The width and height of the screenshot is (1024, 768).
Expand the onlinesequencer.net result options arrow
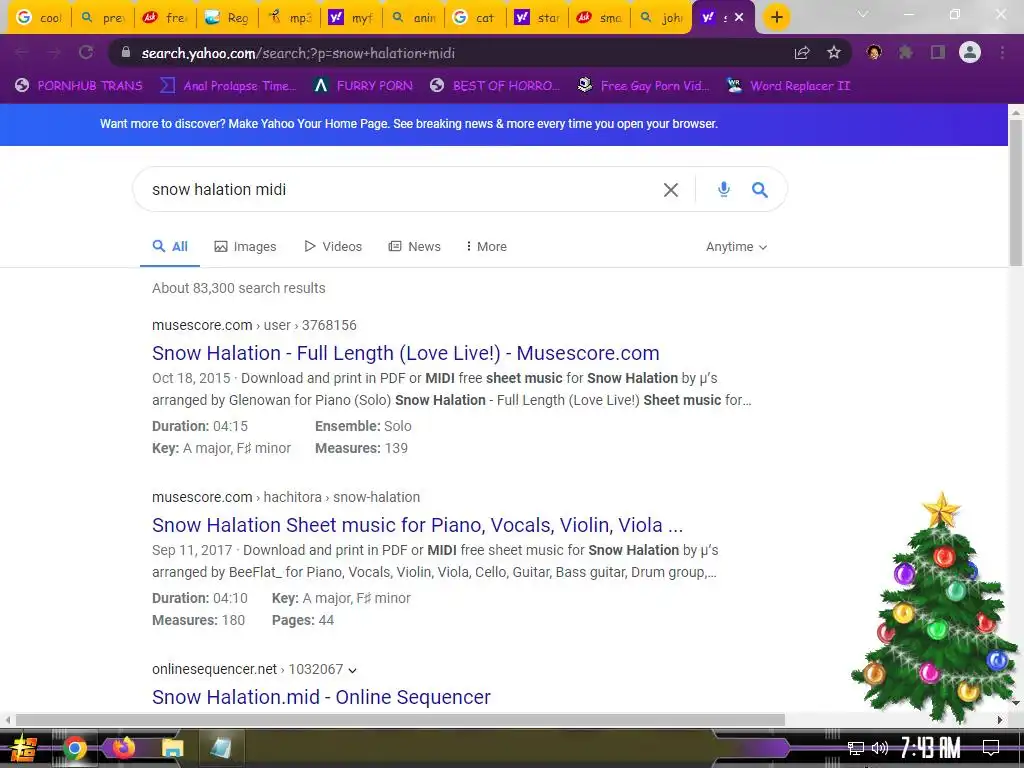pos(353,670)
